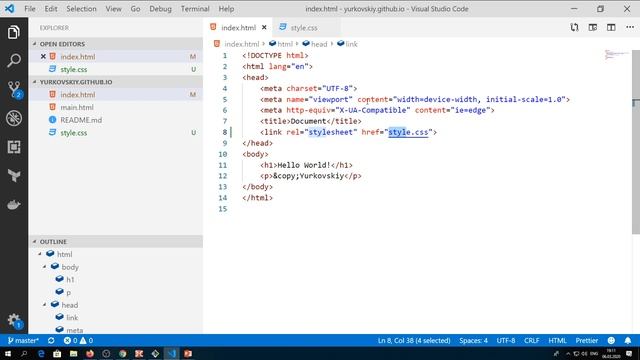Change language mode via HTML

tap(558, 340)
